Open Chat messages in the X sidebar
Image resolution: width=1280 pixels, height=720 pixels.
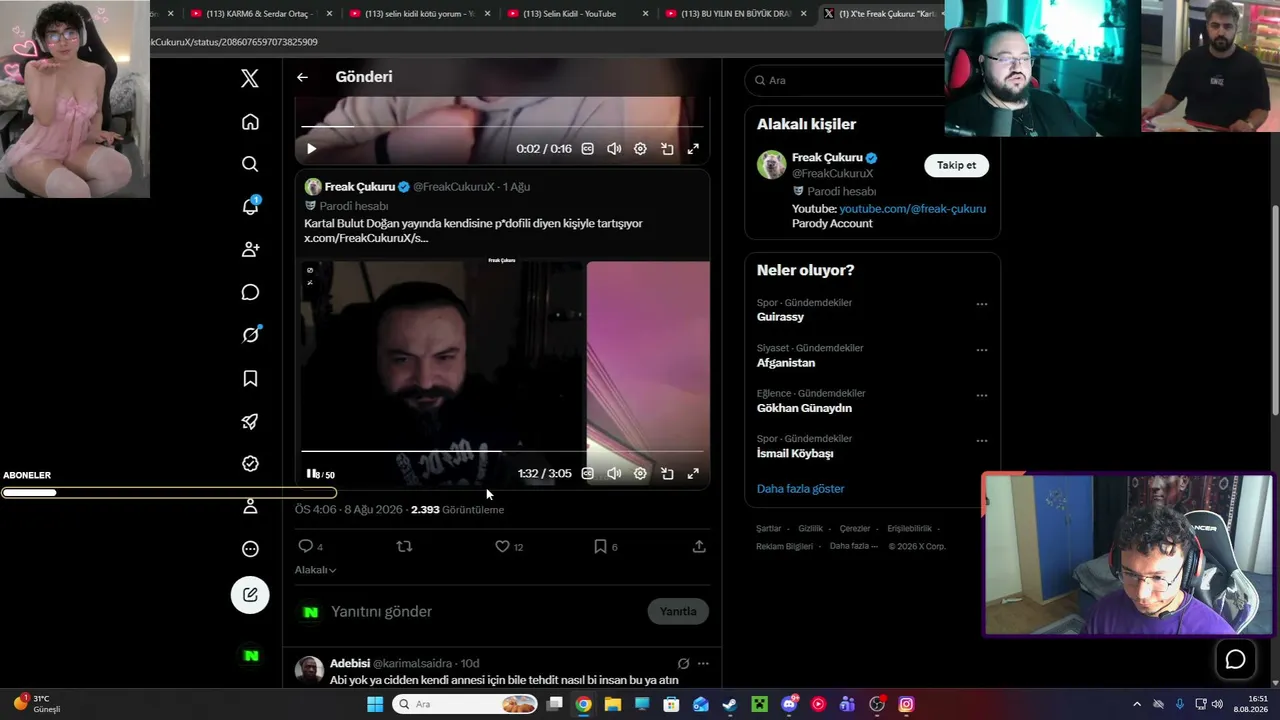[250, 292]
